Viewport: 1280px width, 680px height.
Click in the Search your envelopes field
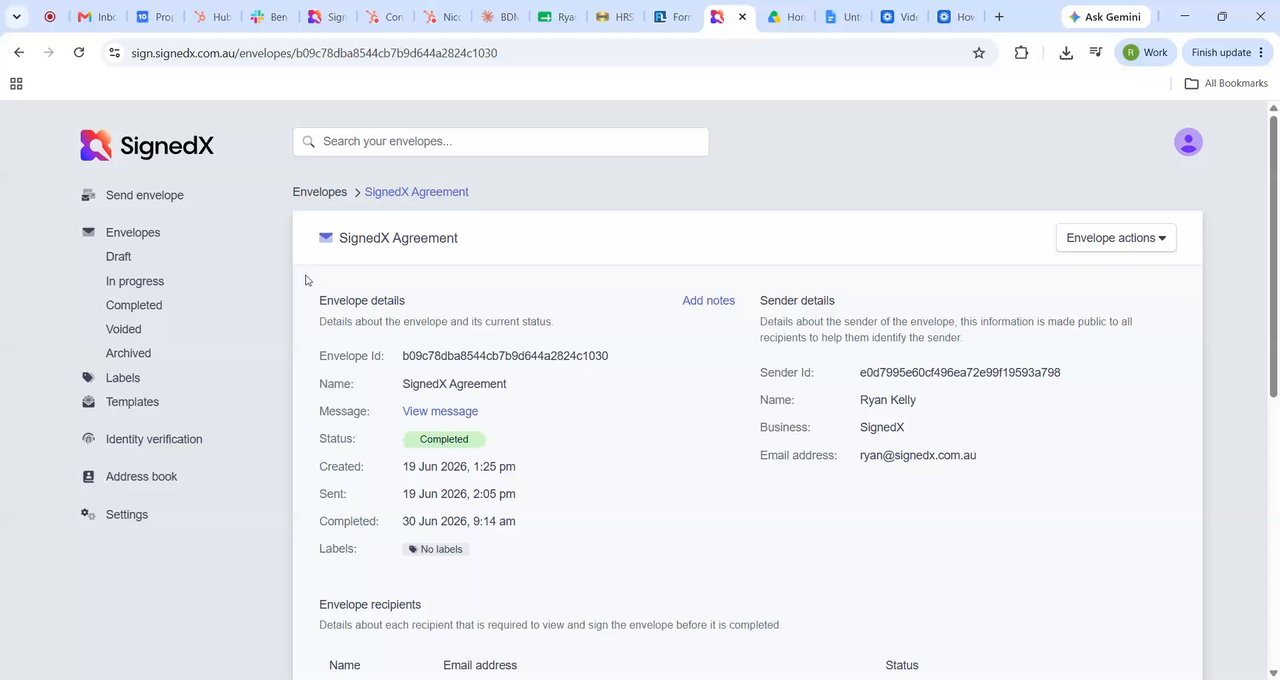click(x=501, y=142)
